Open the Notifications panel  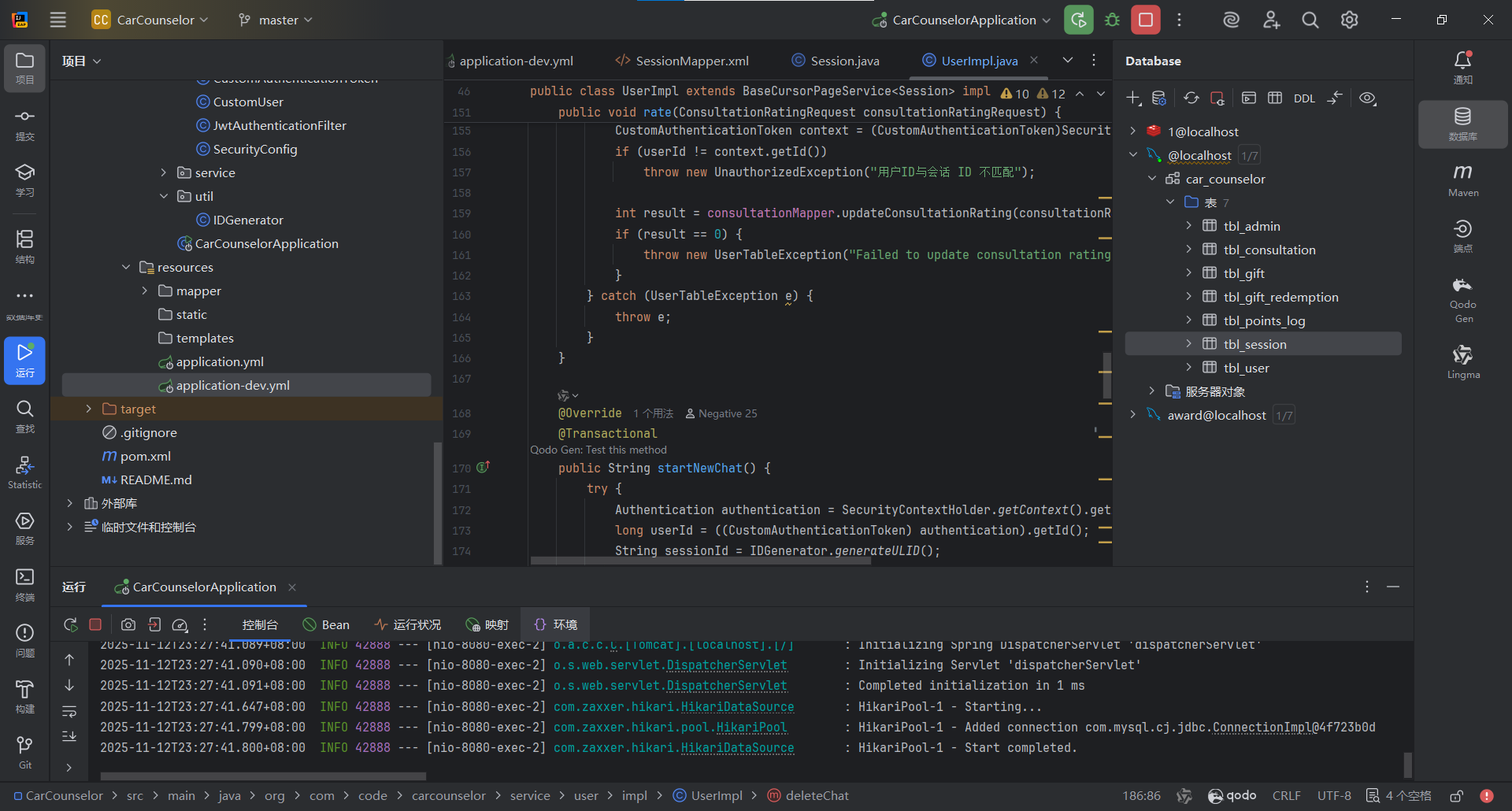[x=1463, y=69]
